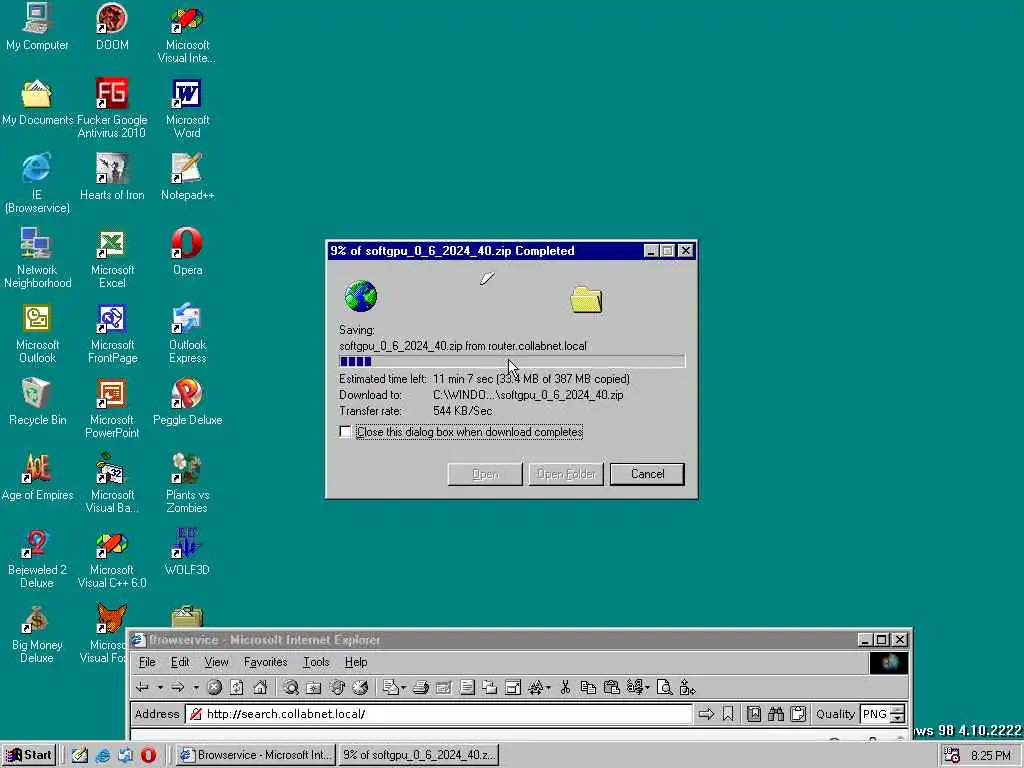Select the Peggle Deluxe shortcut
The width and height of the screenshot is (1024, 768).
[187, 402]
